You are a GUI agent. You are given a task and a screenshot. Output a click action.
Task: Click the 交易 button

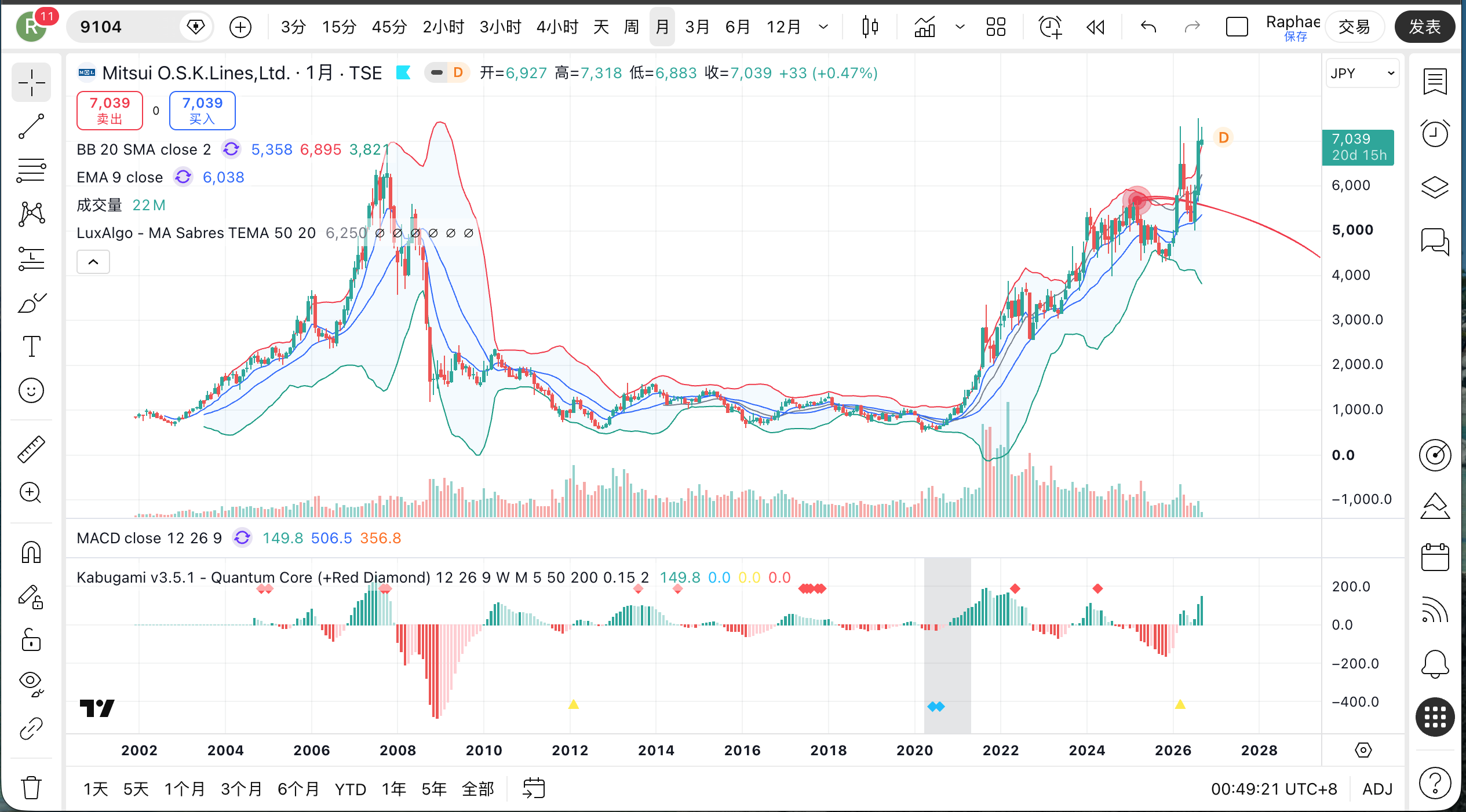[1354, 27]
